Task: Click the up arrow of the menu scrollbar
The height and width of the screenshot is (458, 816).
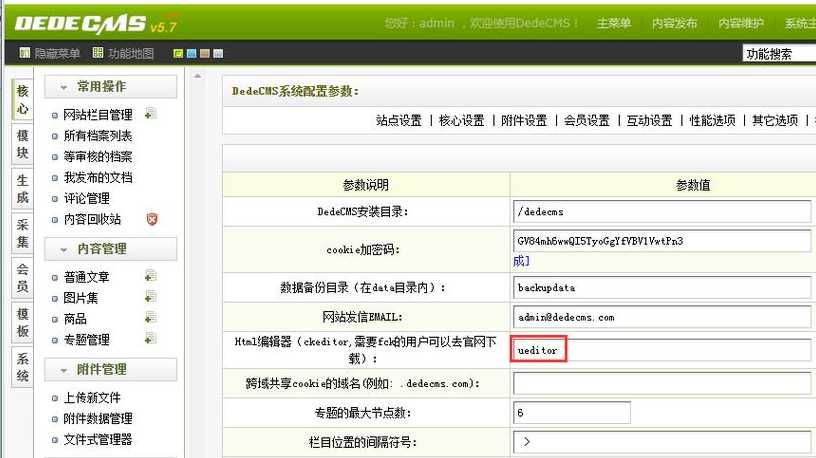Action: pyautogui.click(x=198, y=76)
